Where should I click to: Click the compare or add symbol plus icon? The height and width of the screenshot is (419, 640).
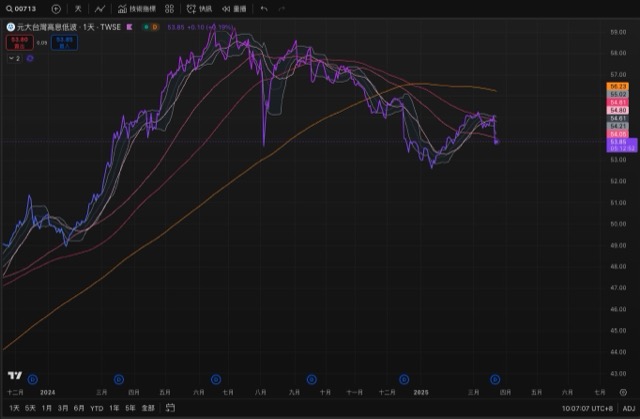pos(56,9)
